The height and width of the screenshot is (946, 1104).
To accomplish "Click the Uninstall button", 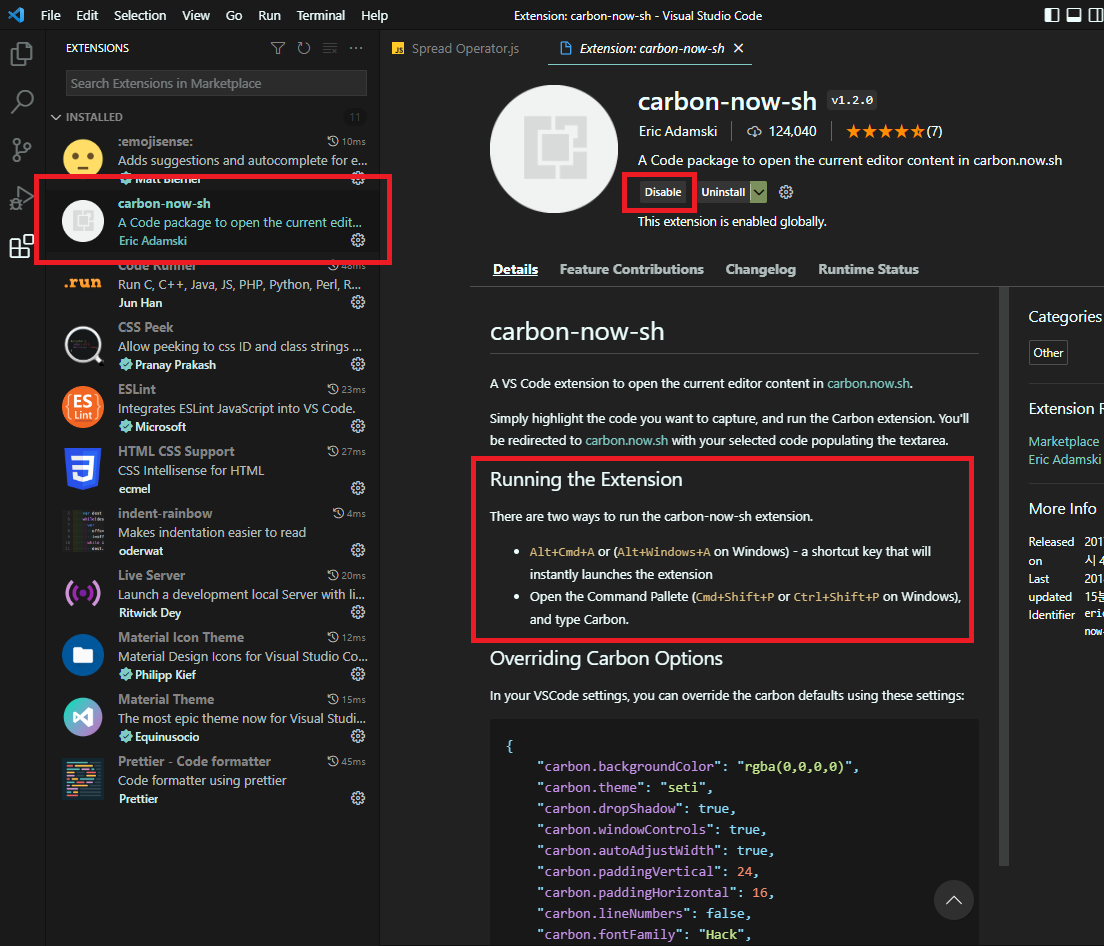I will tap(722, 191).
